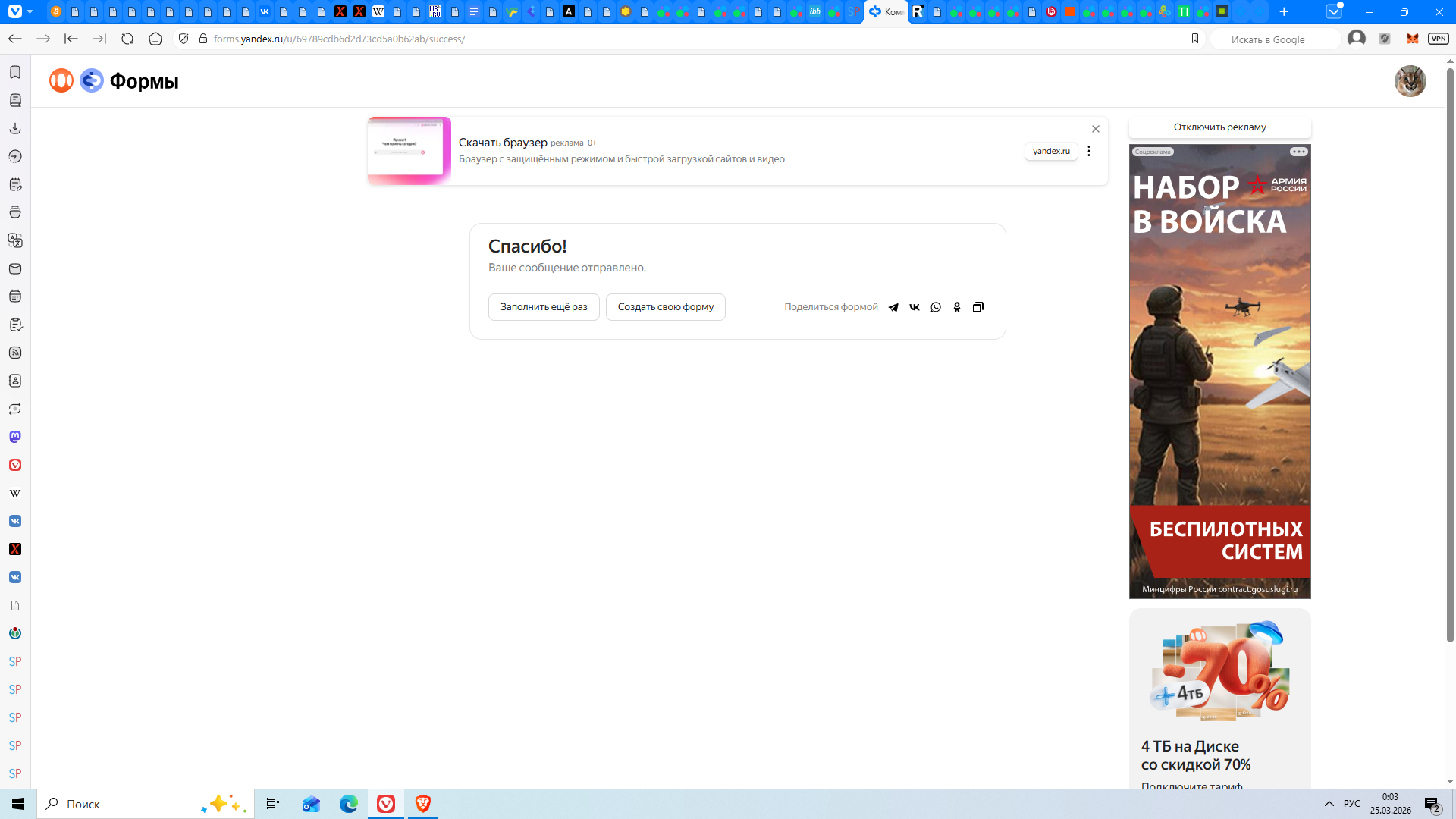
Task: Share form via Telegram icon
Action: coord(893,307)
